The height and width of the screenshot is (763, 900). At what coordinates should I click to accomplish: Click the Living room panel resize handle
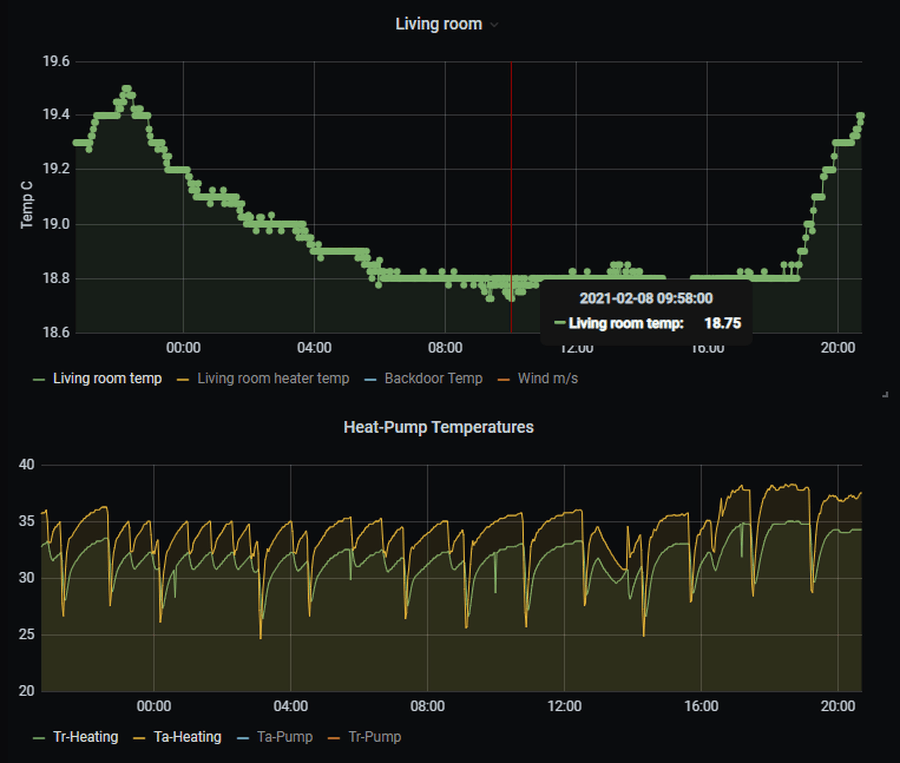(x=886, y=394)
